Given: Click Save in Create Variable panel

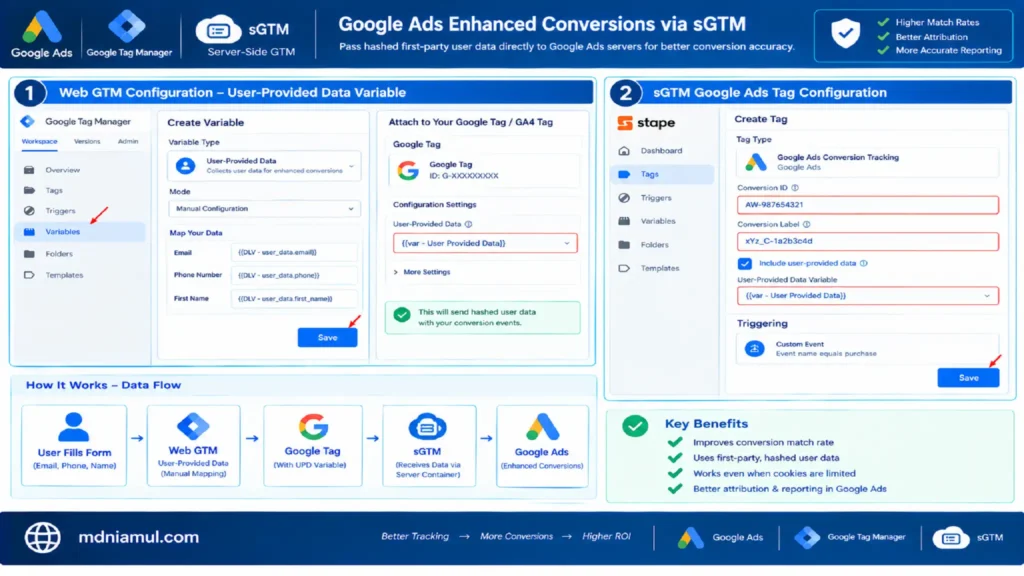Looking at the screenshot, I should [x=327, y=338].
